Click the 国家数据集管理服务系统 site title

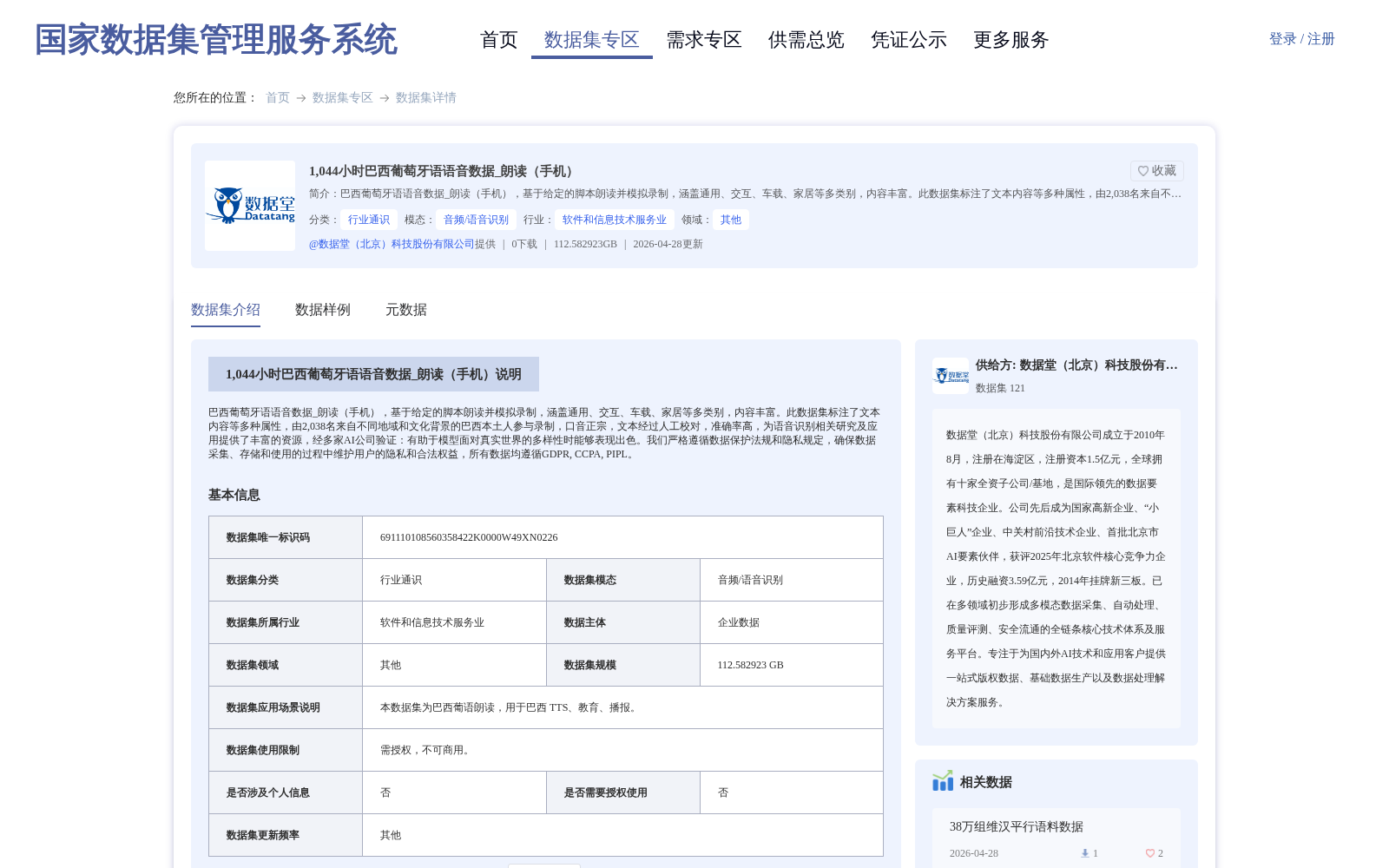[x=216, y=40]
